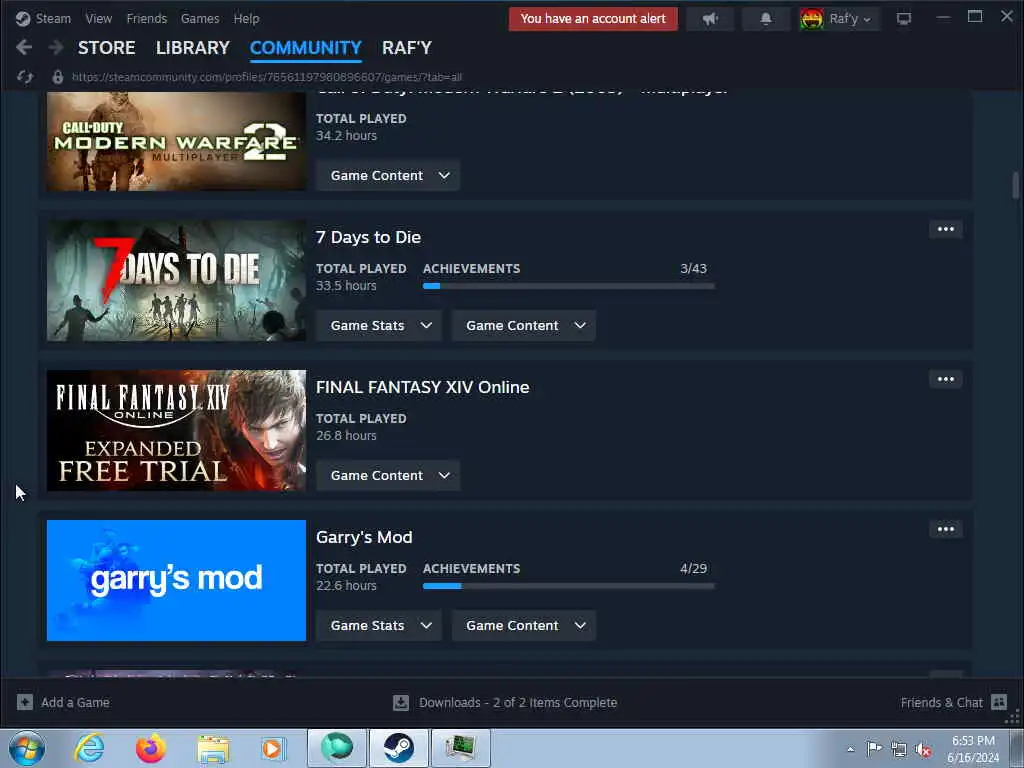
Task: Switch to the RAF'Y profile tab
Action: [x=407, y=48]
